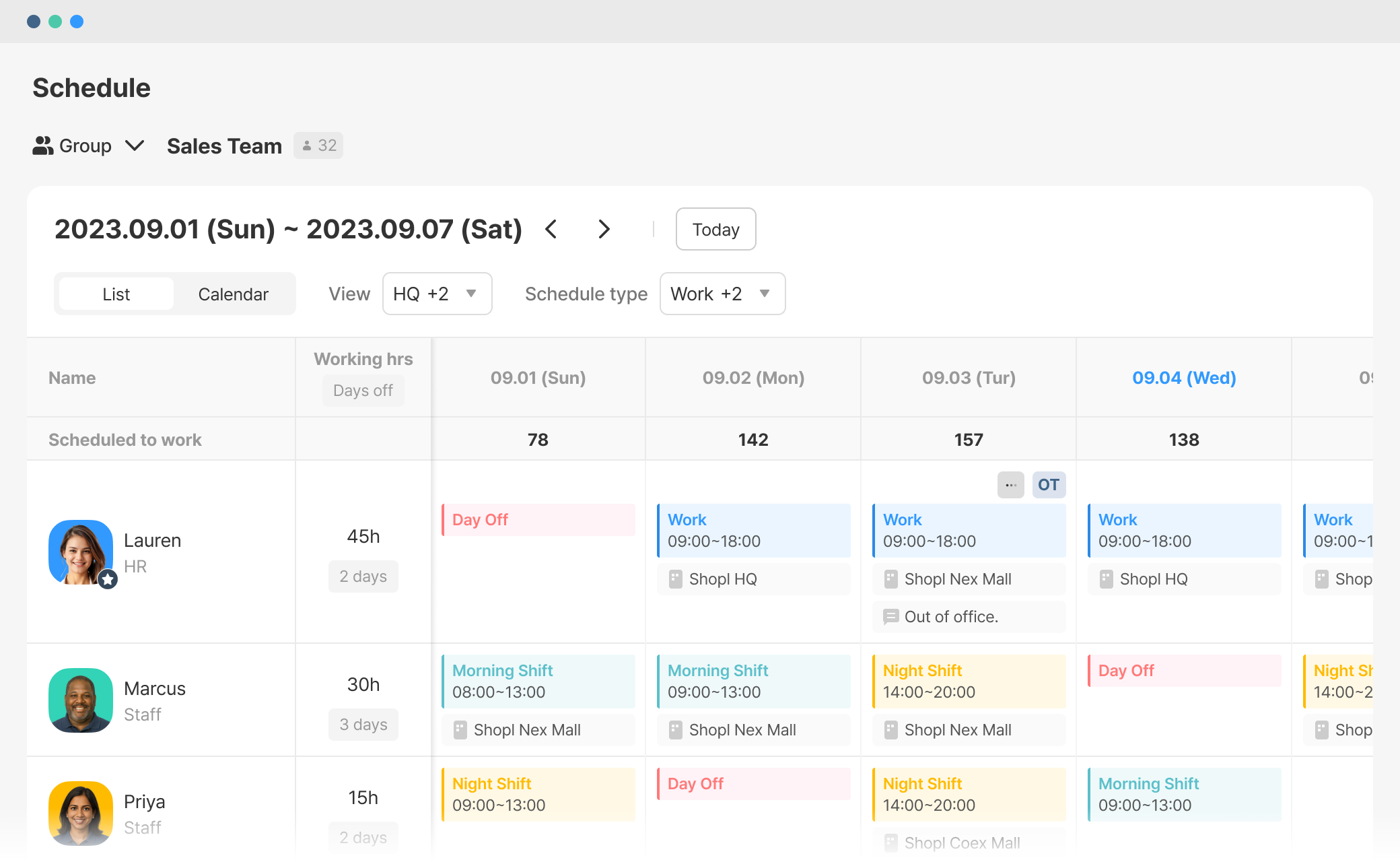Open the ellipsis menu on Lauren's Tuesday shift
Image resolution: width=1400 pixels, height=862 pixels.
pos(1010,485)
